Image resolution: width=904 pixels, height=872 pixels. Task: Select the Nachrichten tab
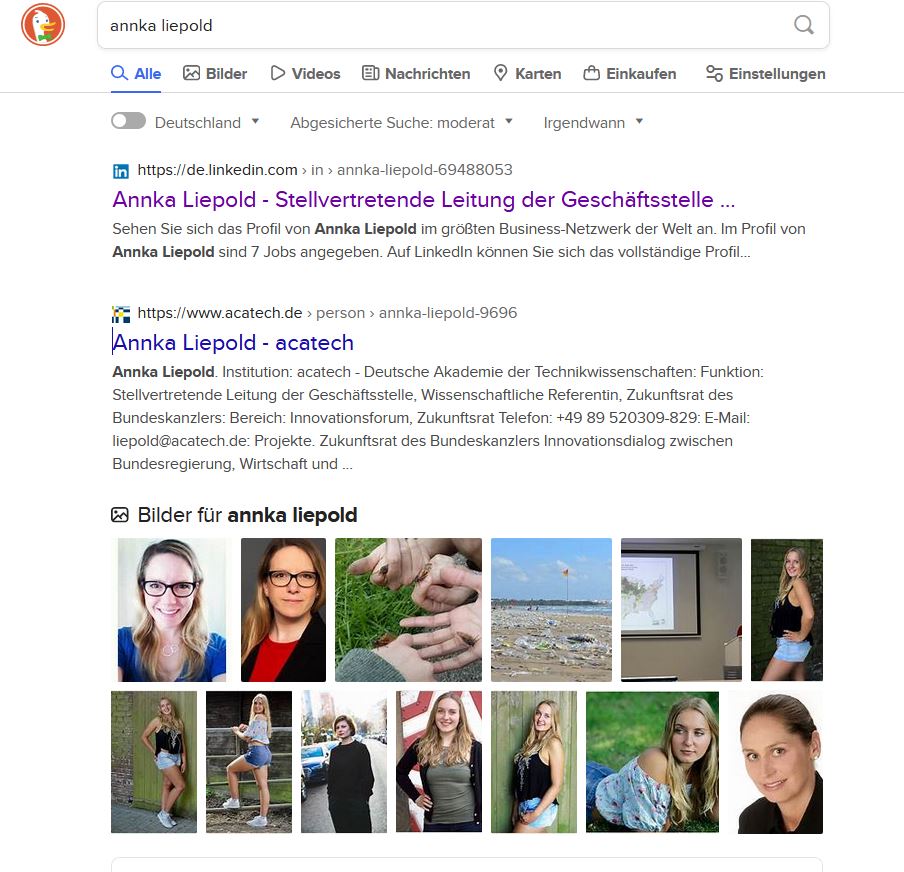(416, 73)
